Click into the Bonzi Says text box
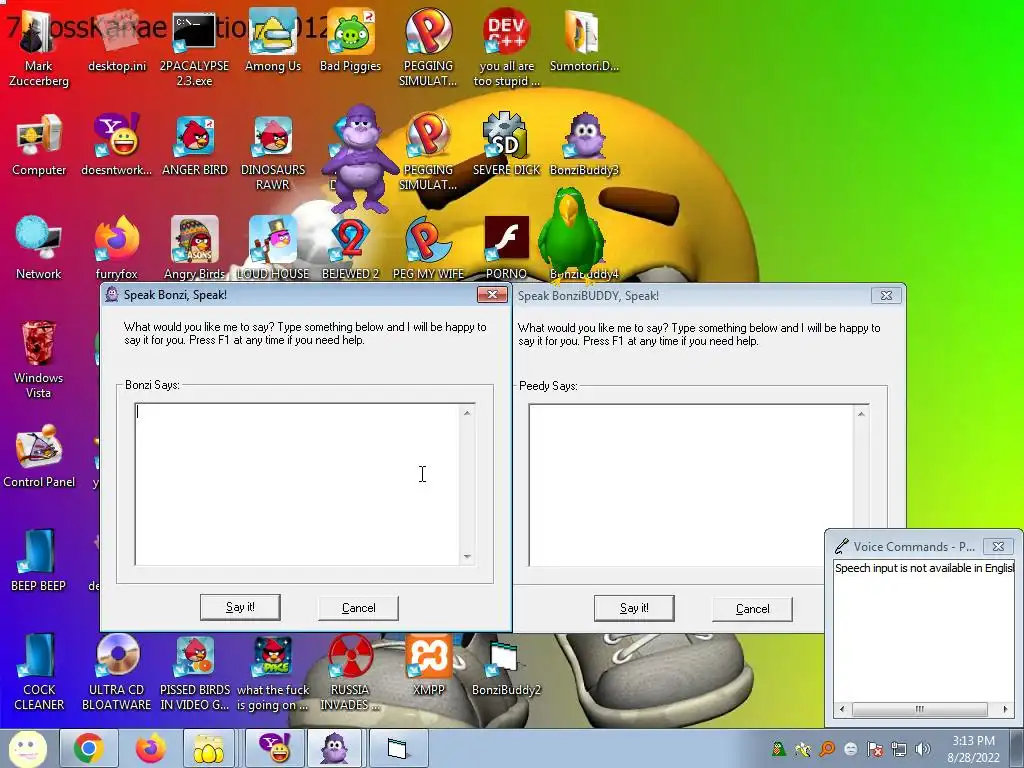1024x768 pixels. [298, 484]
